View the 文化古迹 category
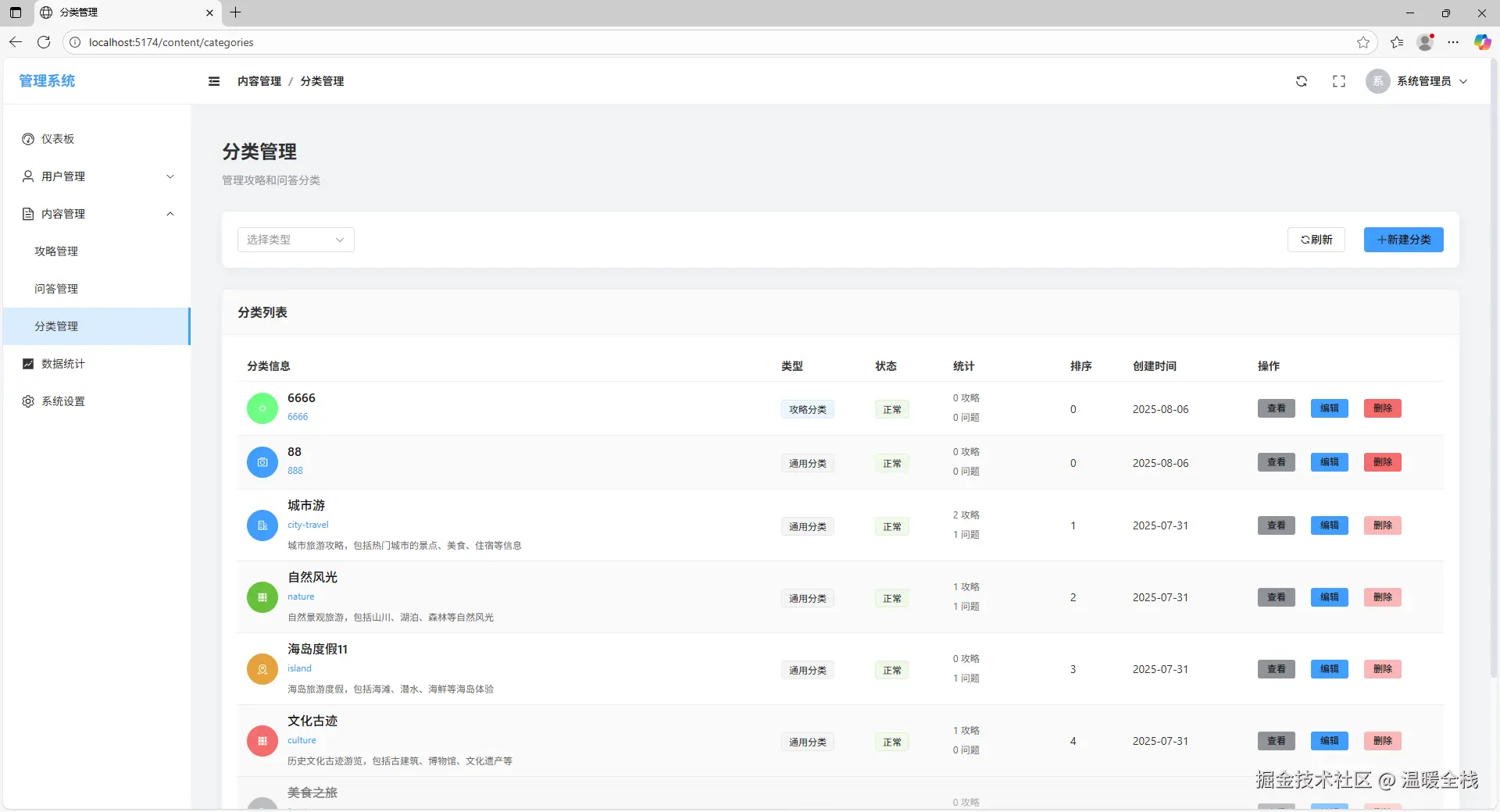Viewport: 1500px width, 812px height. click(1277, 741)
